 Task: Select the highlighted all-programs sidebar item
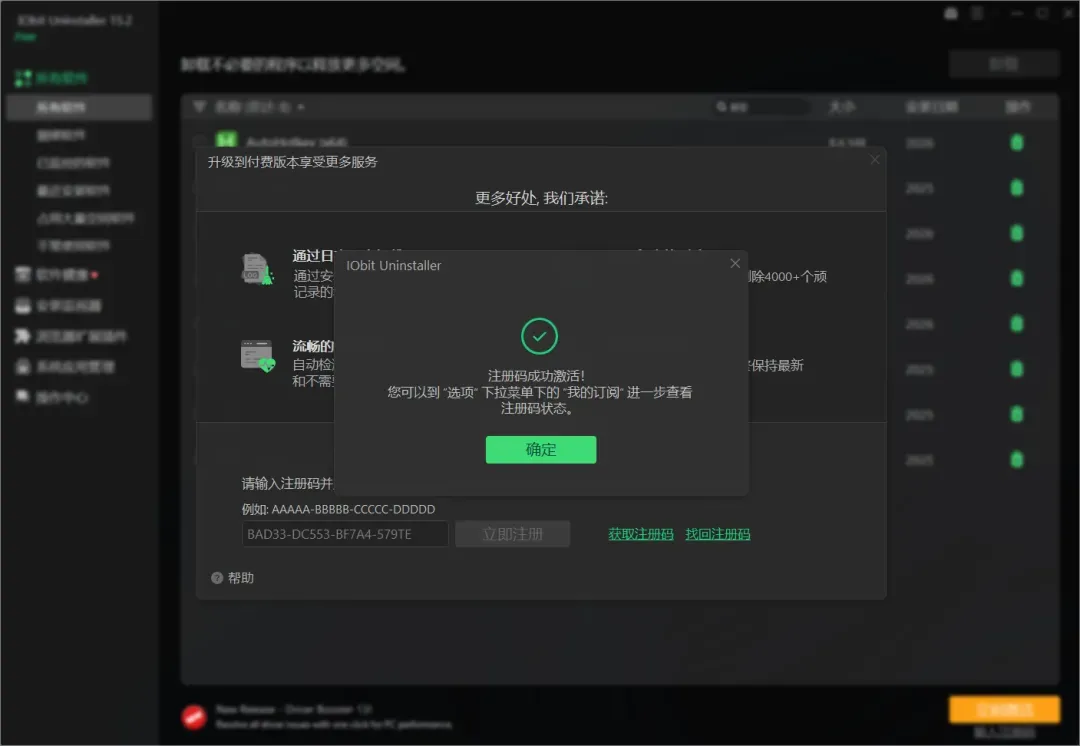pos(79,107)
